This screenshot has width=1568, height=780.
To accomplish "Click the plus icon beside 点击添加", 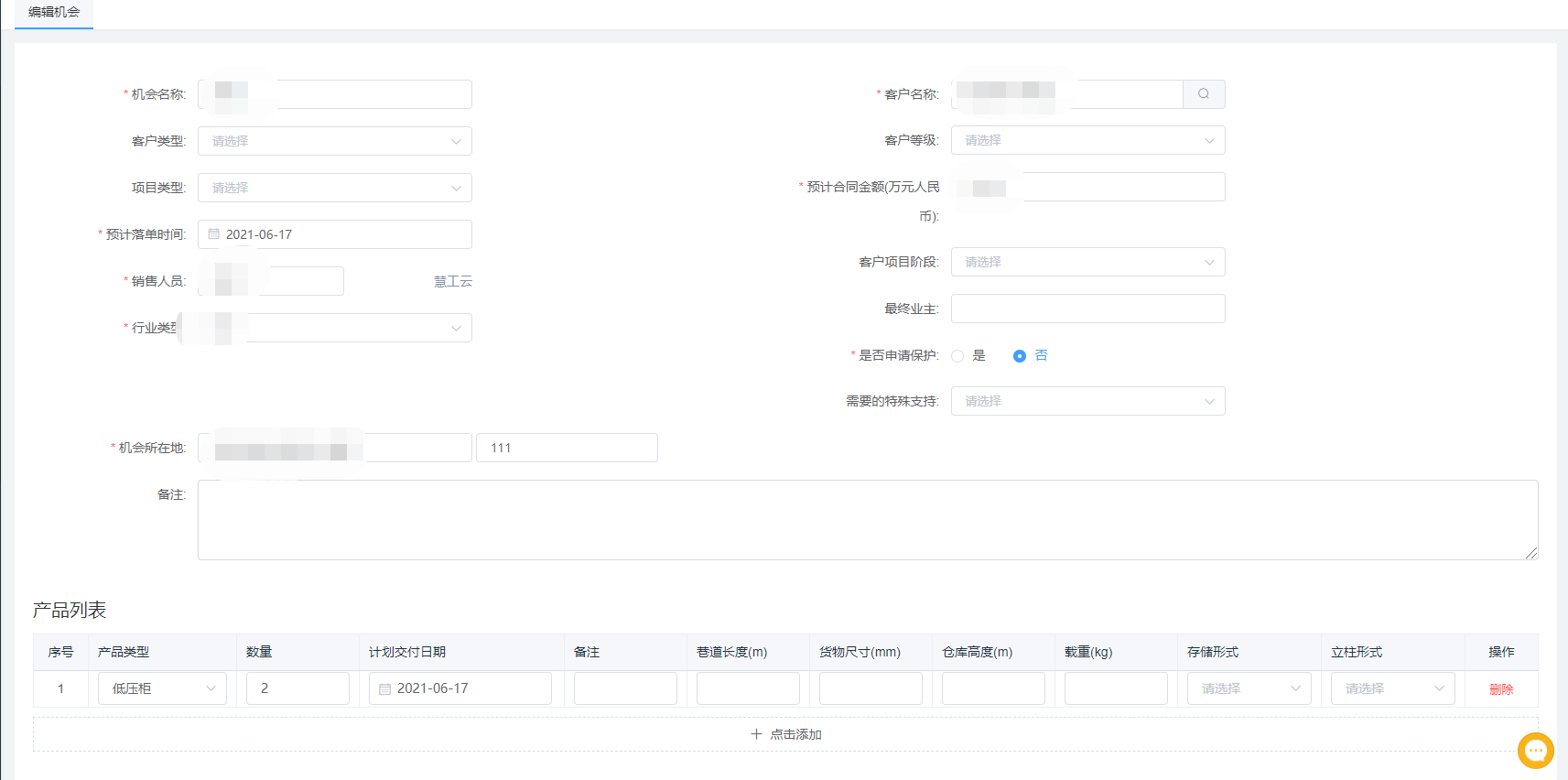I will pos(756,734).
